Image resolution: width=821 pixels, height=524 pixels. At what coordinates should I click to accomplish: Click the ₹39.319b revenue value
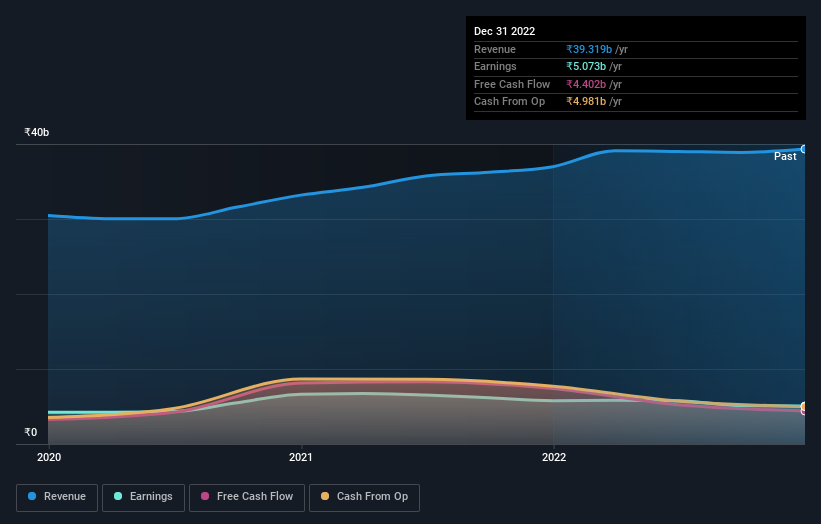pyautogui.click(x=589, y=49)
